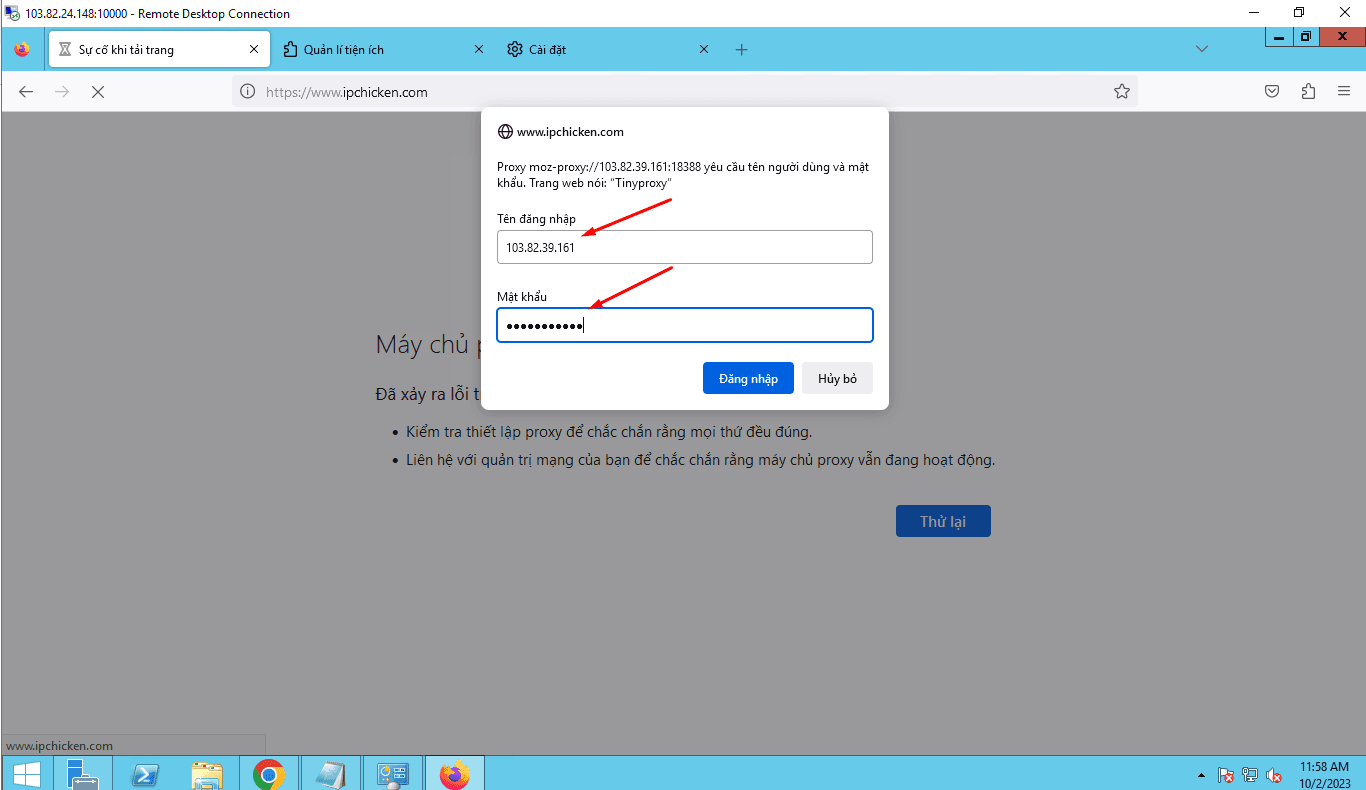Focus the Mật khẩu password field
The image size is (1366, 790).
click(685, 325)
